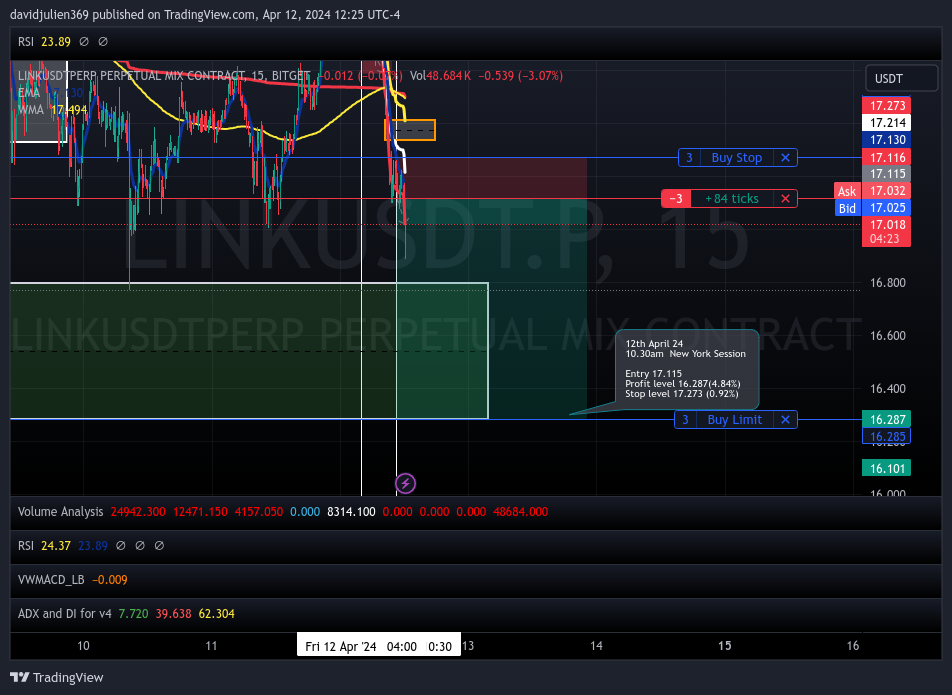Select the LINKUSDTPERP symbol legend title
The height and width of the screenshot is (695, 952).
coord(164,76)
